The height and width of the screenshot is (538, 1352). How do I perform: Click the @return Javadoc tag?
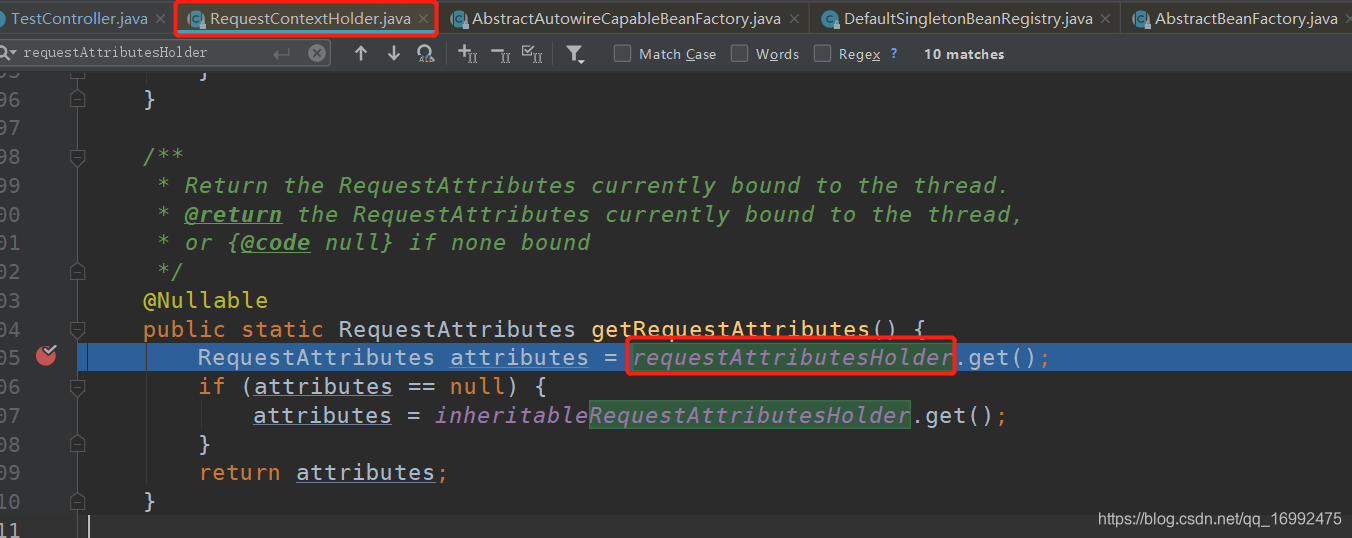[x=233, y=214]
